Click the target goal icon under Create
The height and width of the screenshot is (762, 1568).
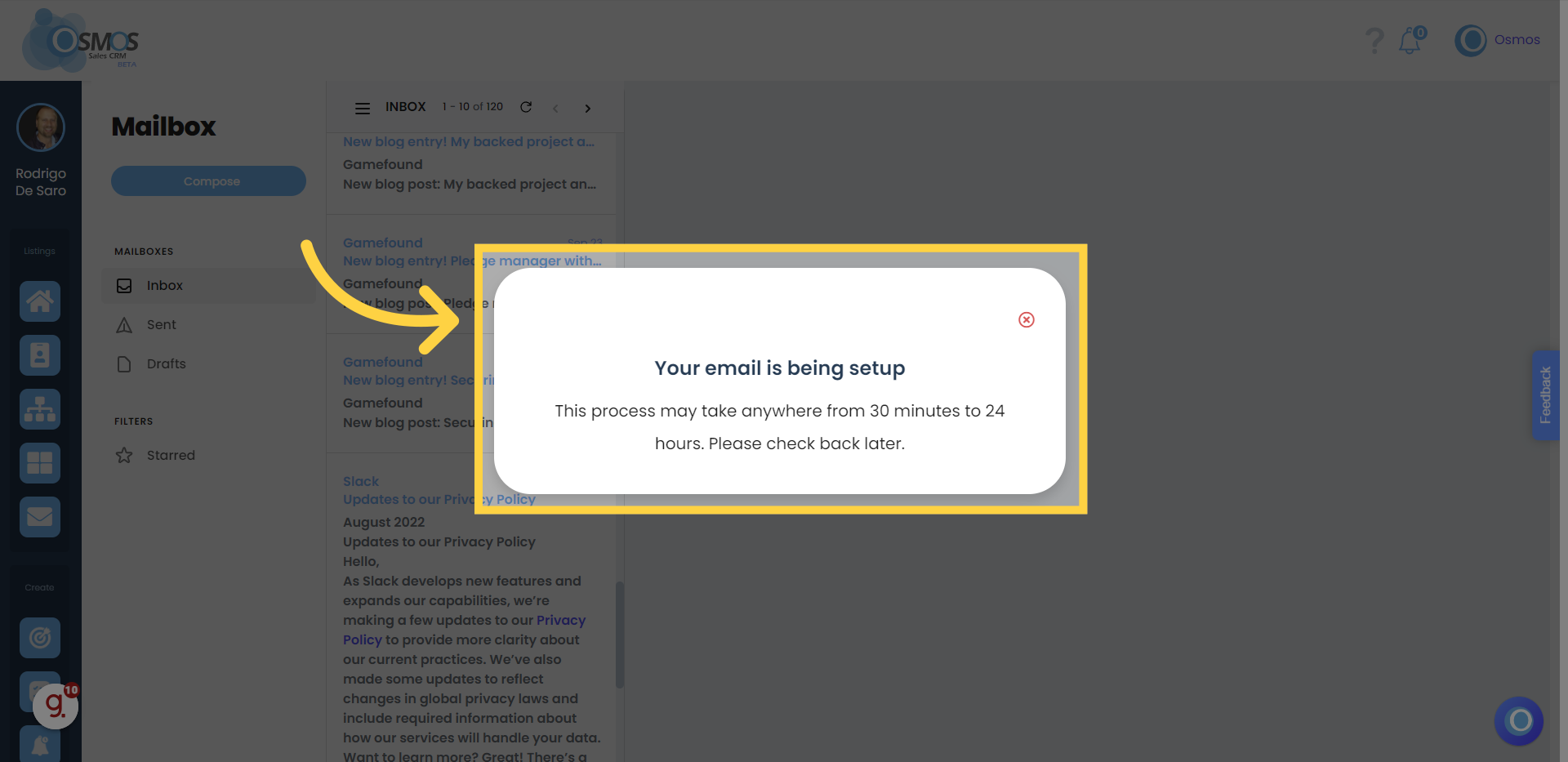40,638
